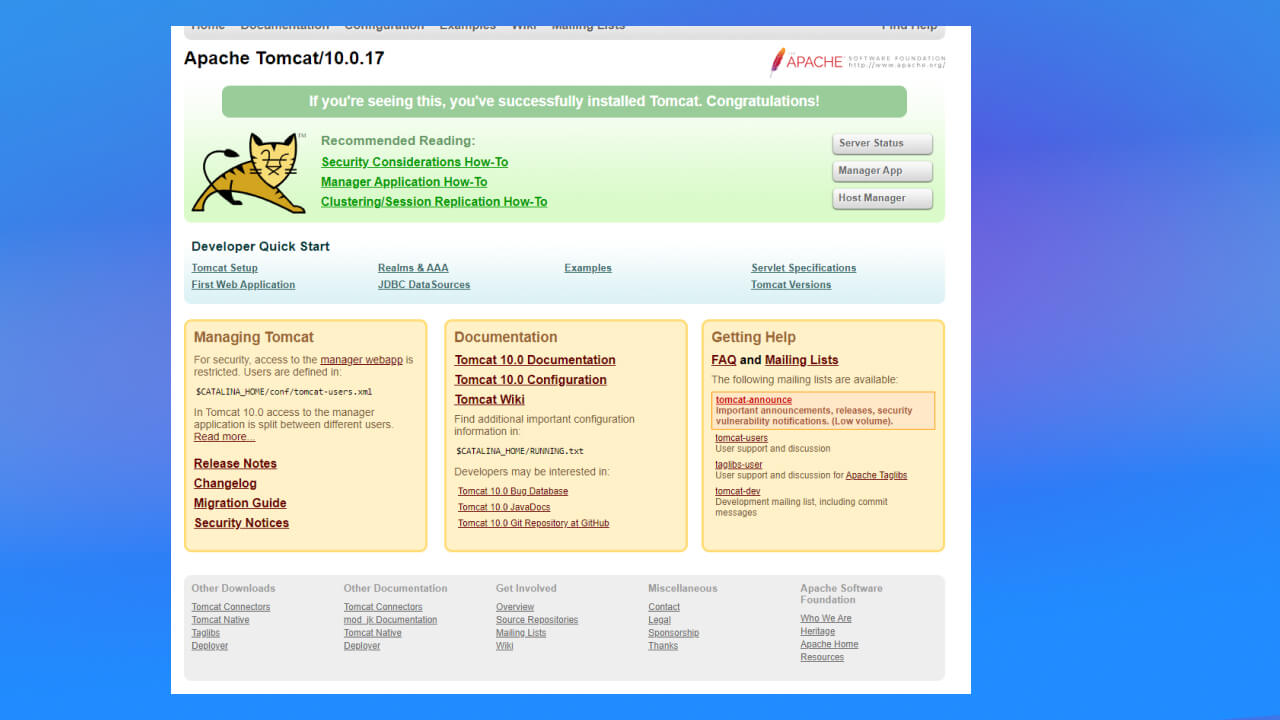Viewport: 1280px width, 720px height.
Task: Click the congratulations banner message
Action: pos(564,102)
